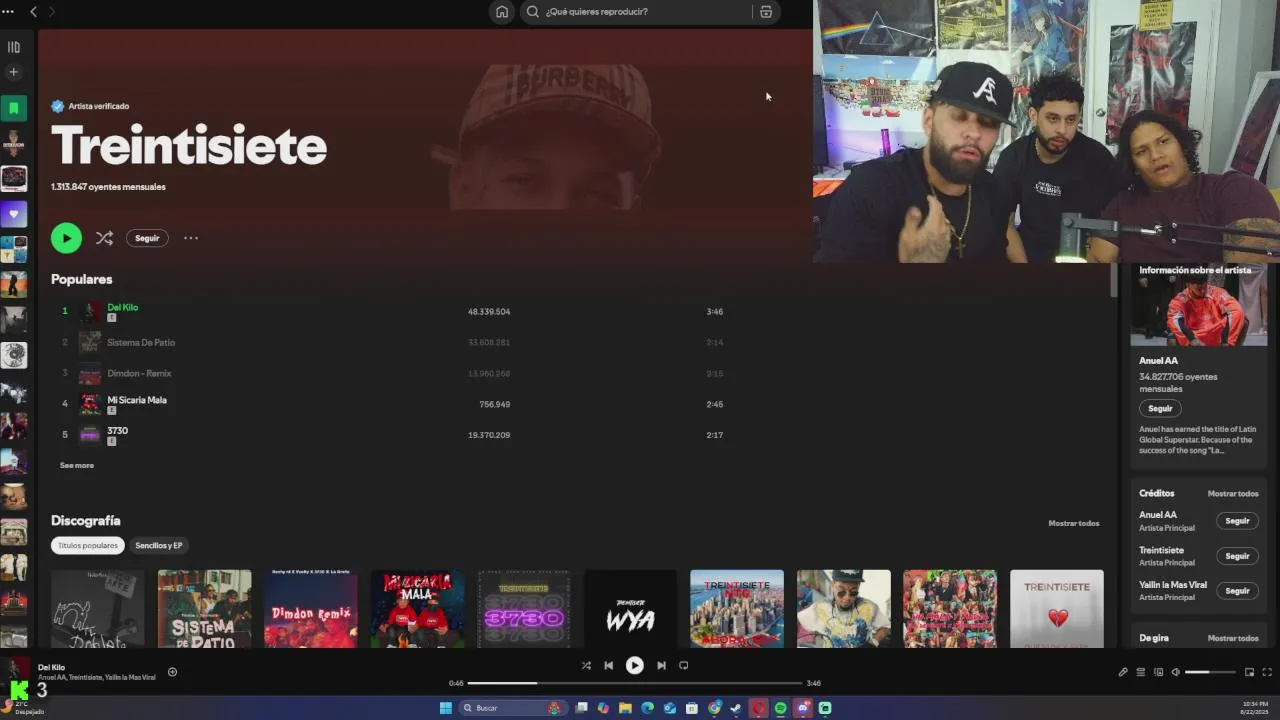Open Google Chrome from the taskbar
Image resolution: width=1280 pixels, height=720 pixels.
pyautogui.click(x=714, y=708)
